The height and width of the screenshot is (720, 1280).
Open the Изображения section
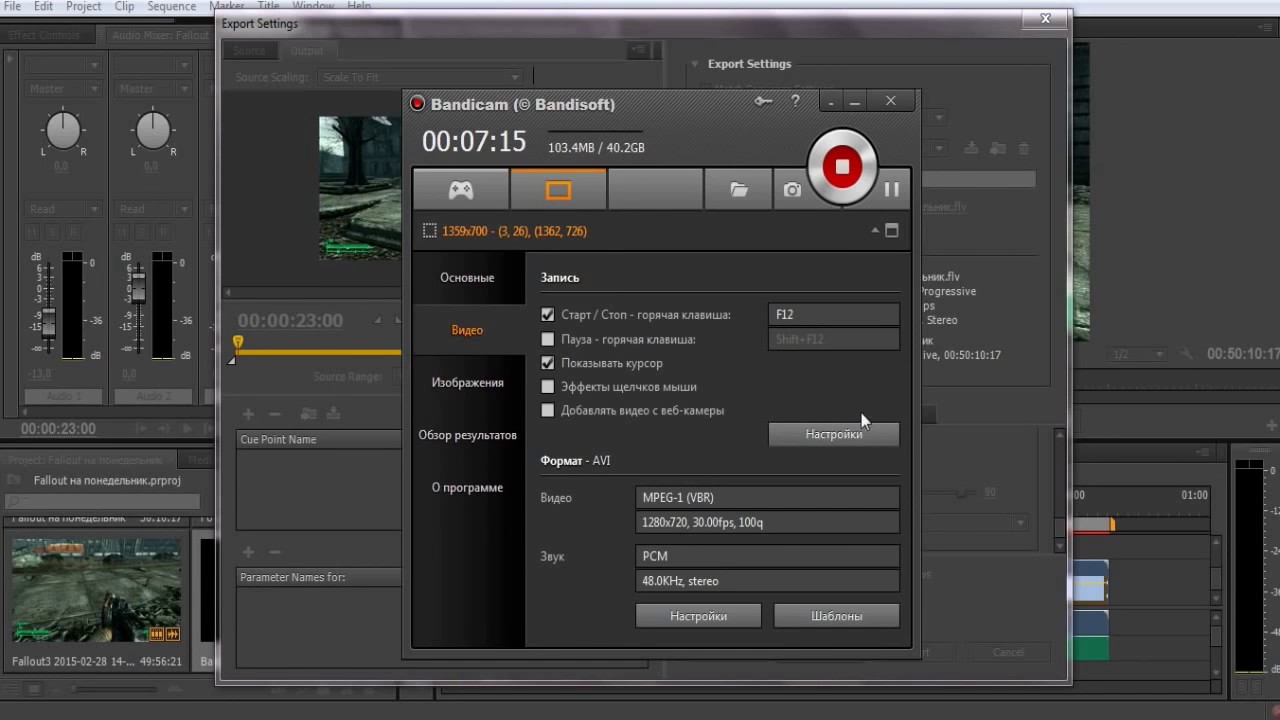(x=467, y=383)
